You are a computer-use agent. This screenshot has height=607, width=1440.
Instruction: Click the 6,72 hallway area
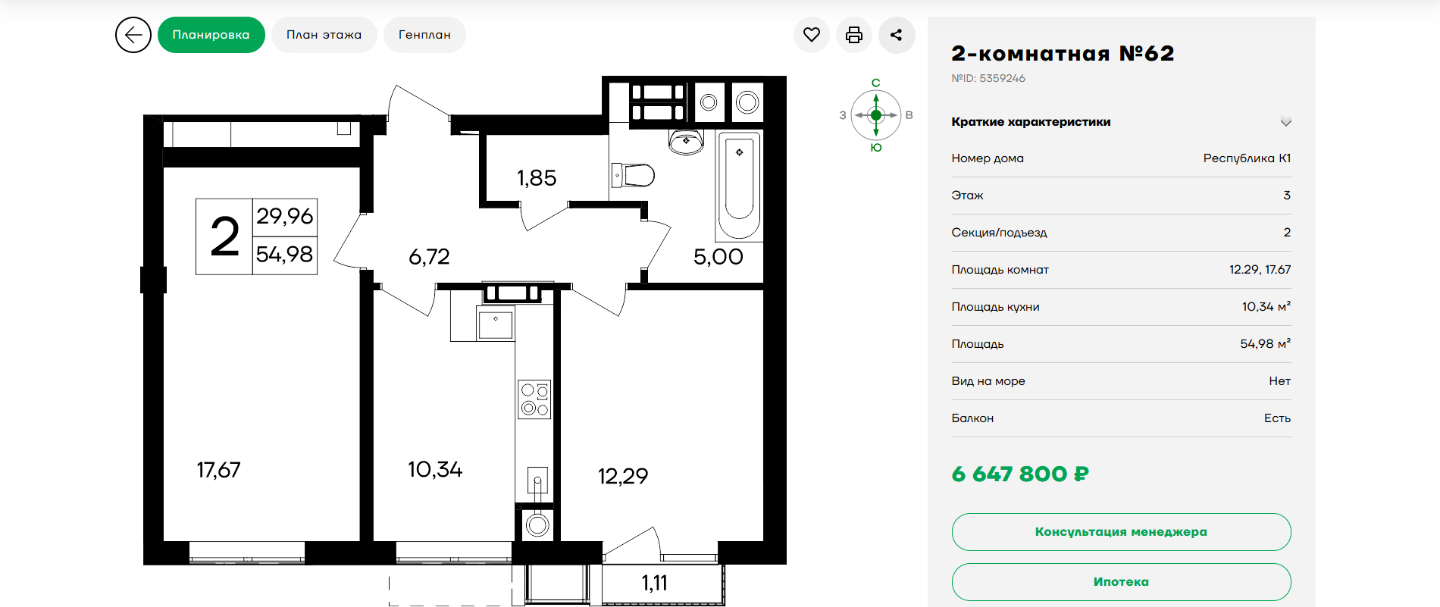pos(429,257)
